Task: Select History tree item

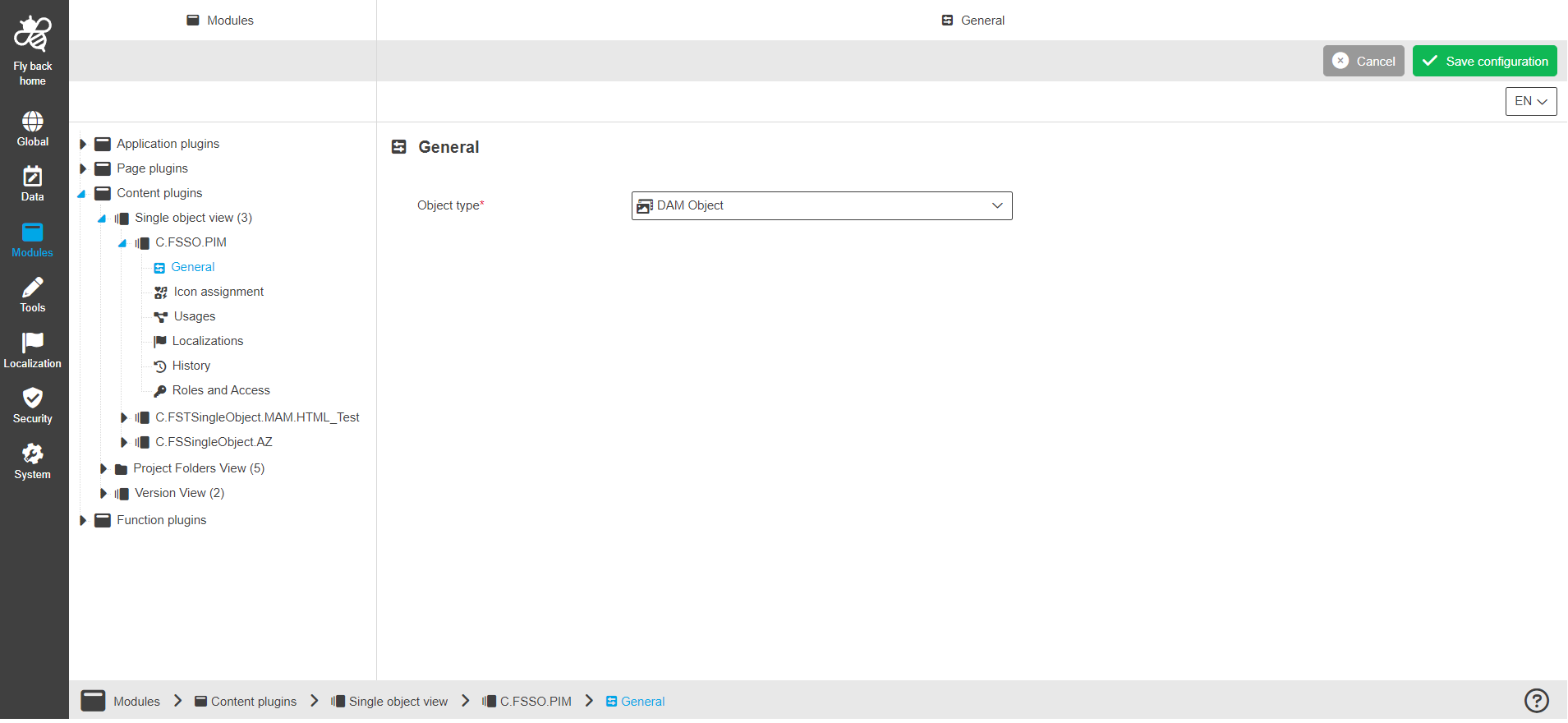Action: point(191,366)
